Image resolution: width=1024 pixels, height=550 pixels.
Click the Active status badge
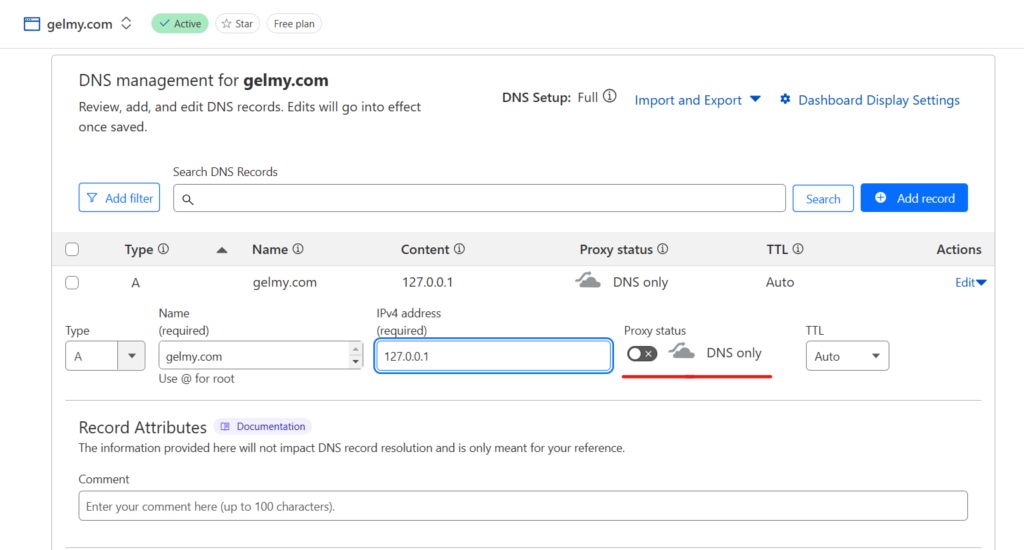(x=180, y=24)
